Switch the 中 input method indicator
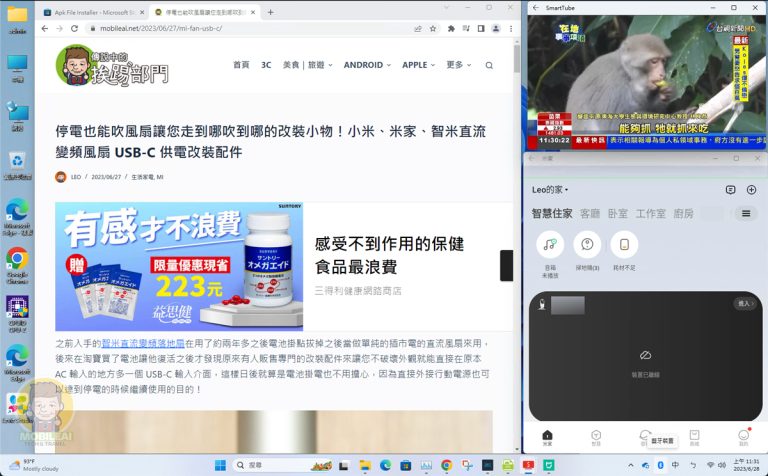The height and width of the screenshot is (476, 768). (675, 465)
